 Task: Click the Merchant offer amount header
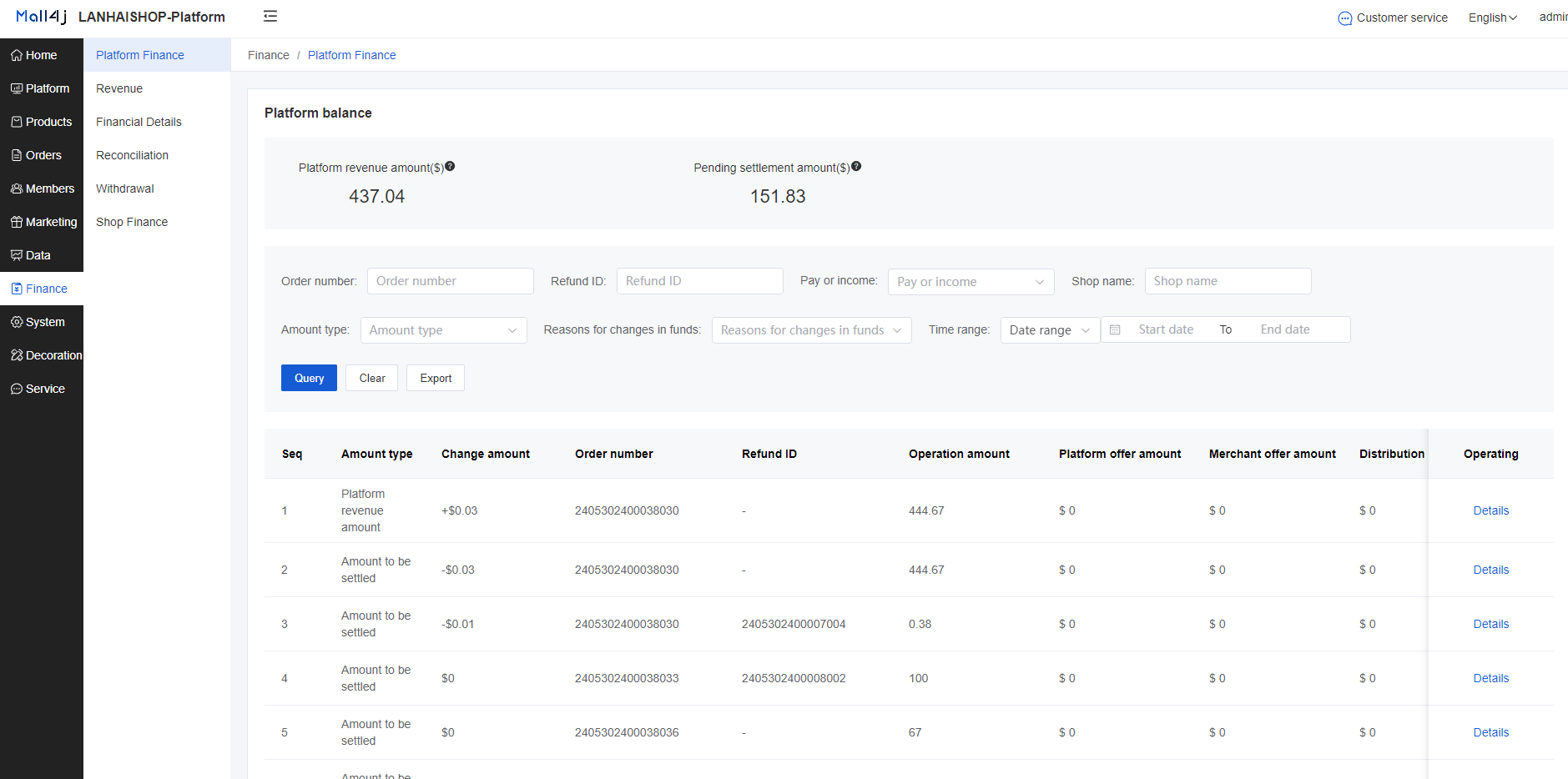[1273, 454]
